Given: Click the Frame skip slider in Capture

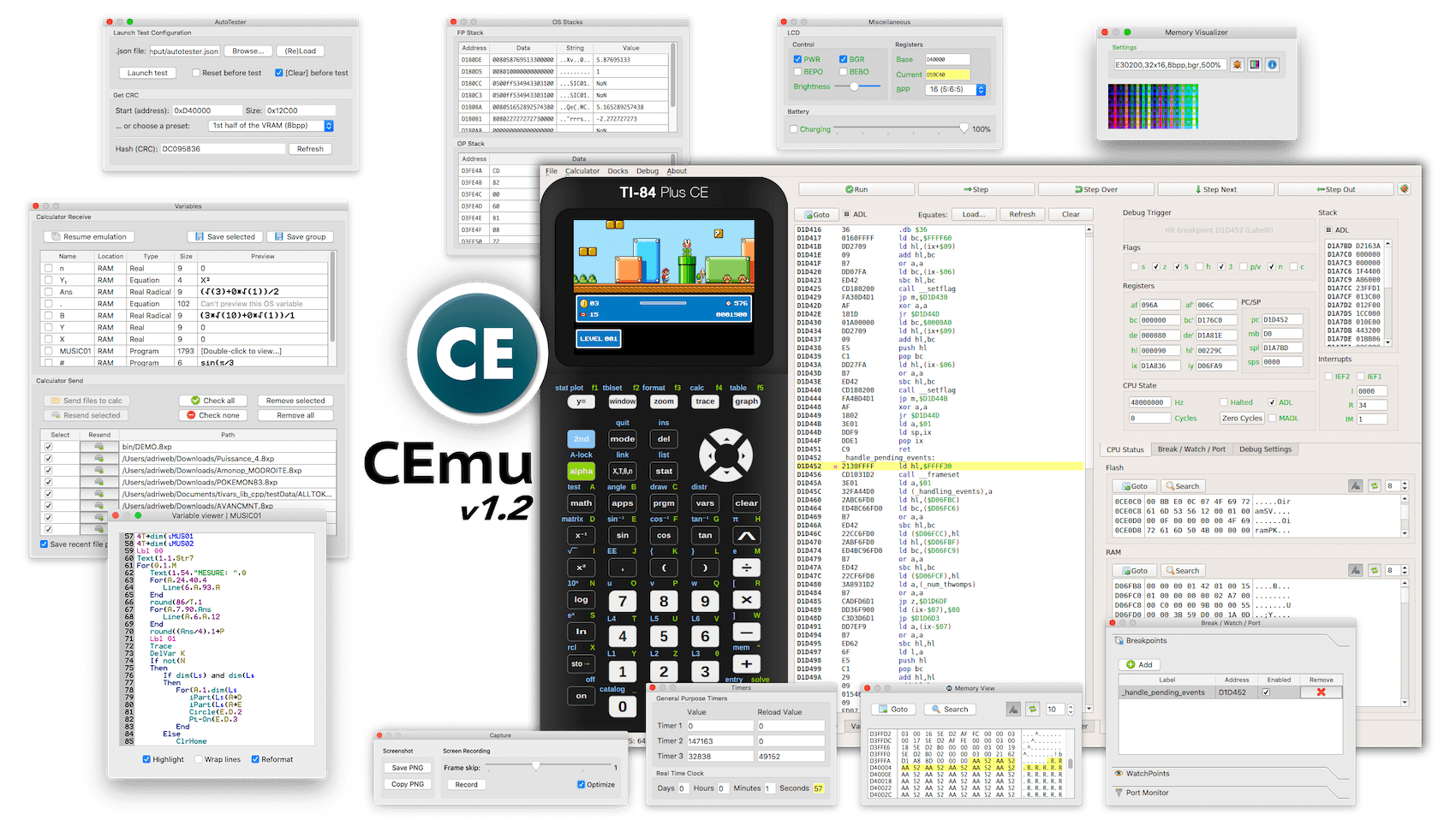Looking at the screenshot, I should (546, 766).
